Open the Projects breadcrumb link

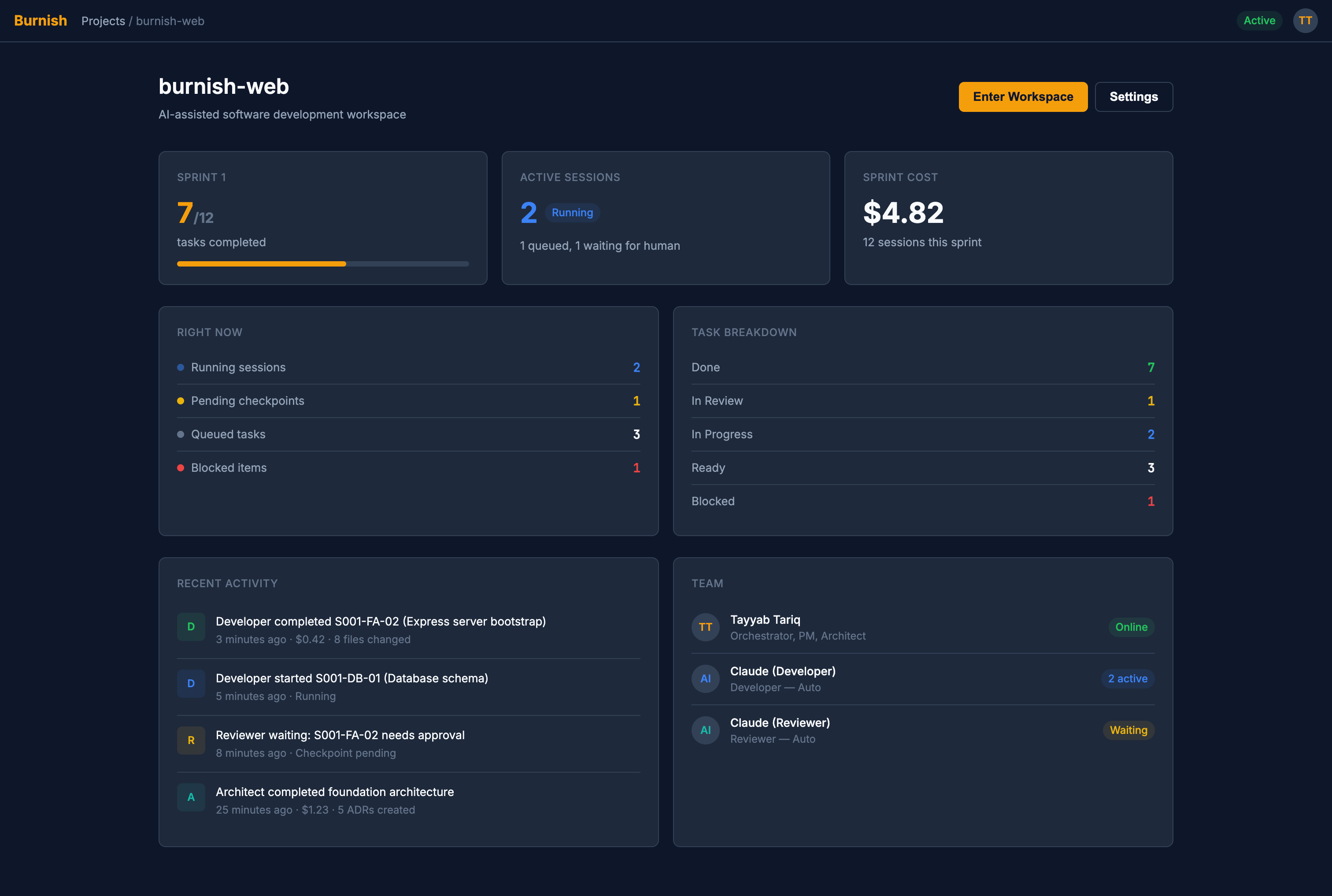coord(104,21)
